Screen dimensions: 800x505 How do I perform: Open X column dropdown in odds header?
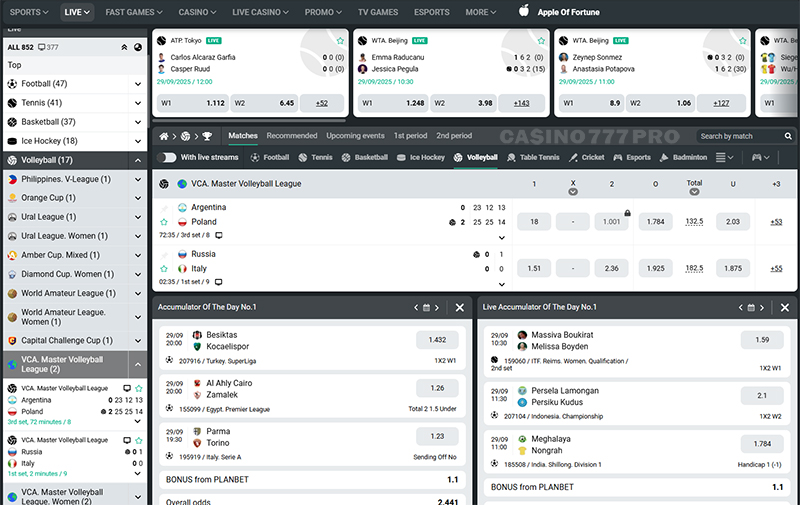(x=573, y=192)
